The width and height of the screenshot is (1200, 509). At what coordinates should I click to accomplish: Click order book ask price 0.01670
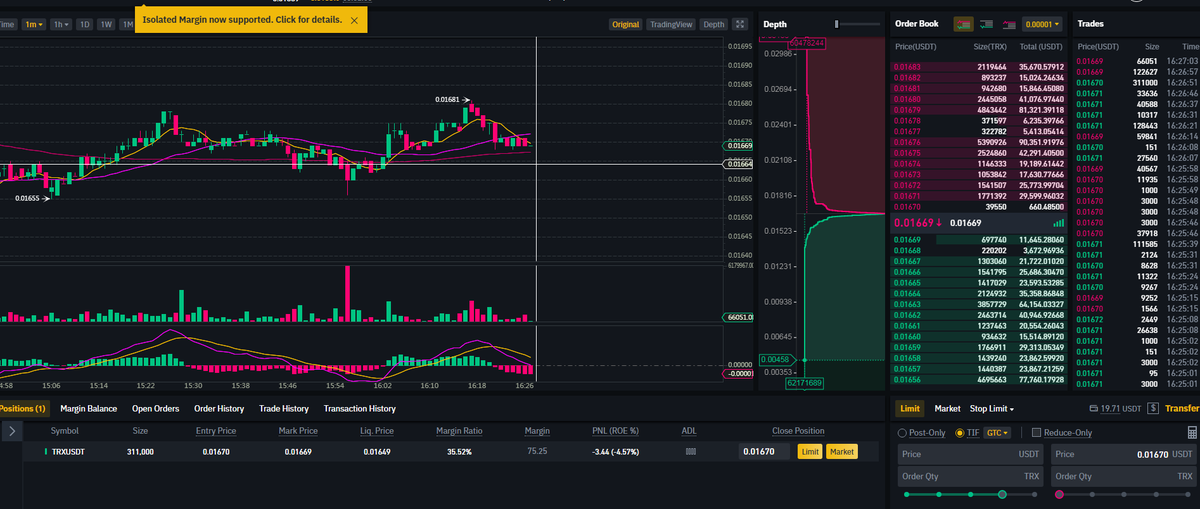[x=908, y=206]
